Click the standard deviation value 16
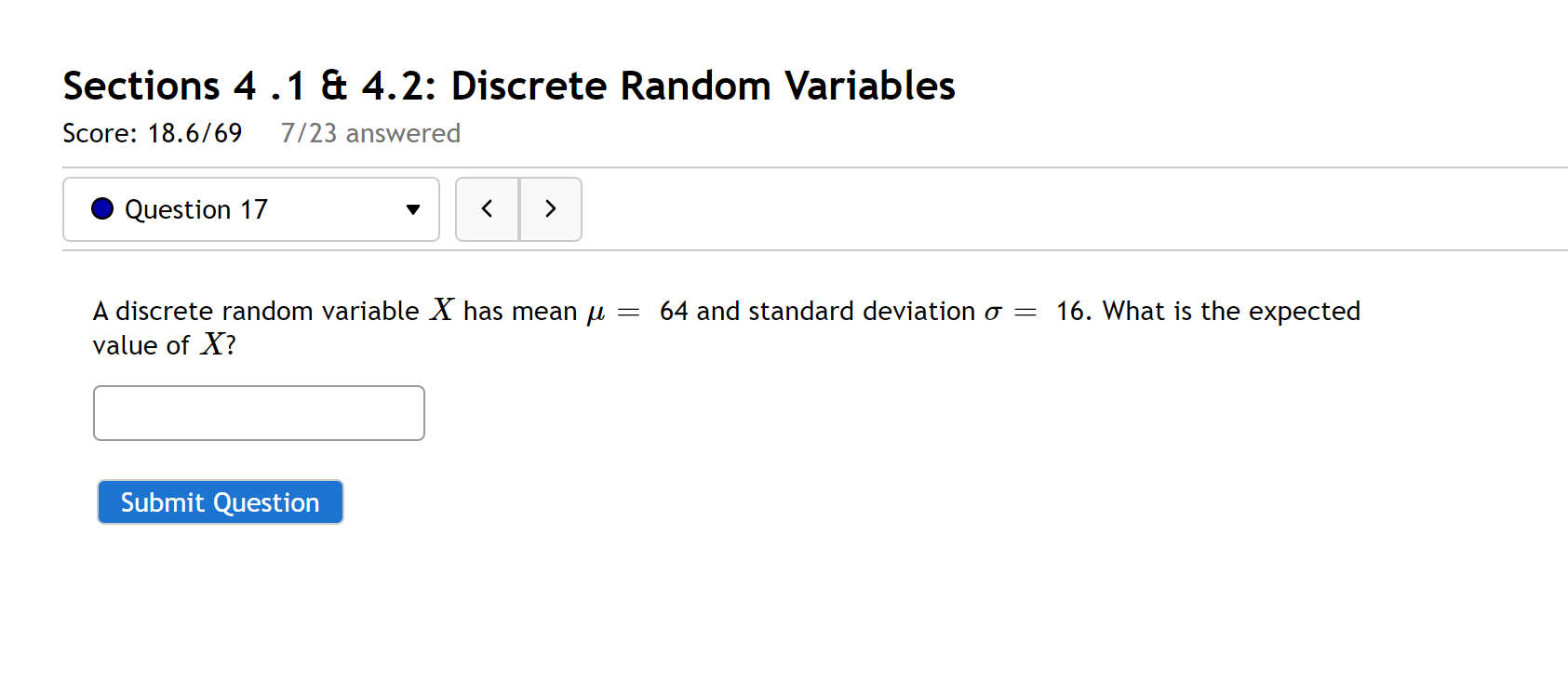 coord(1071,311)
